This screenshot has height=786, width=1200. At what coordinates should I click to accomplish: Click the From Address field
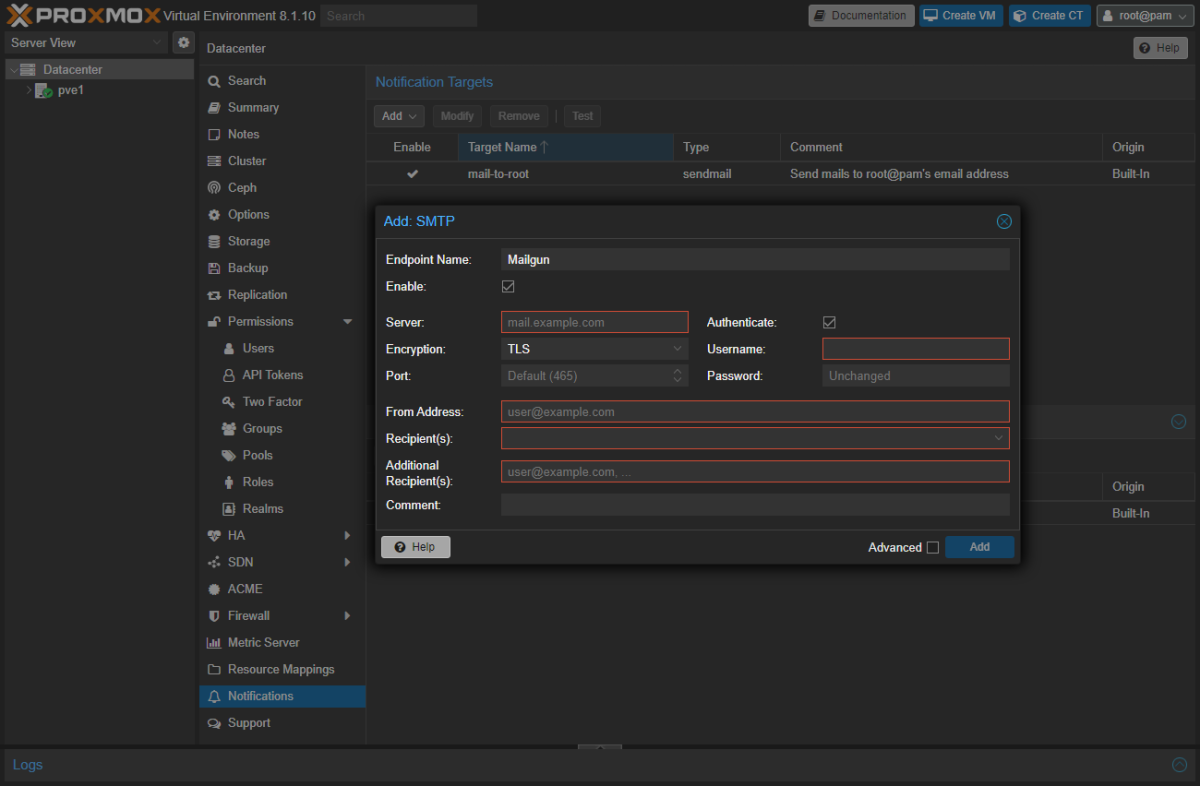[x=755, y=412]
